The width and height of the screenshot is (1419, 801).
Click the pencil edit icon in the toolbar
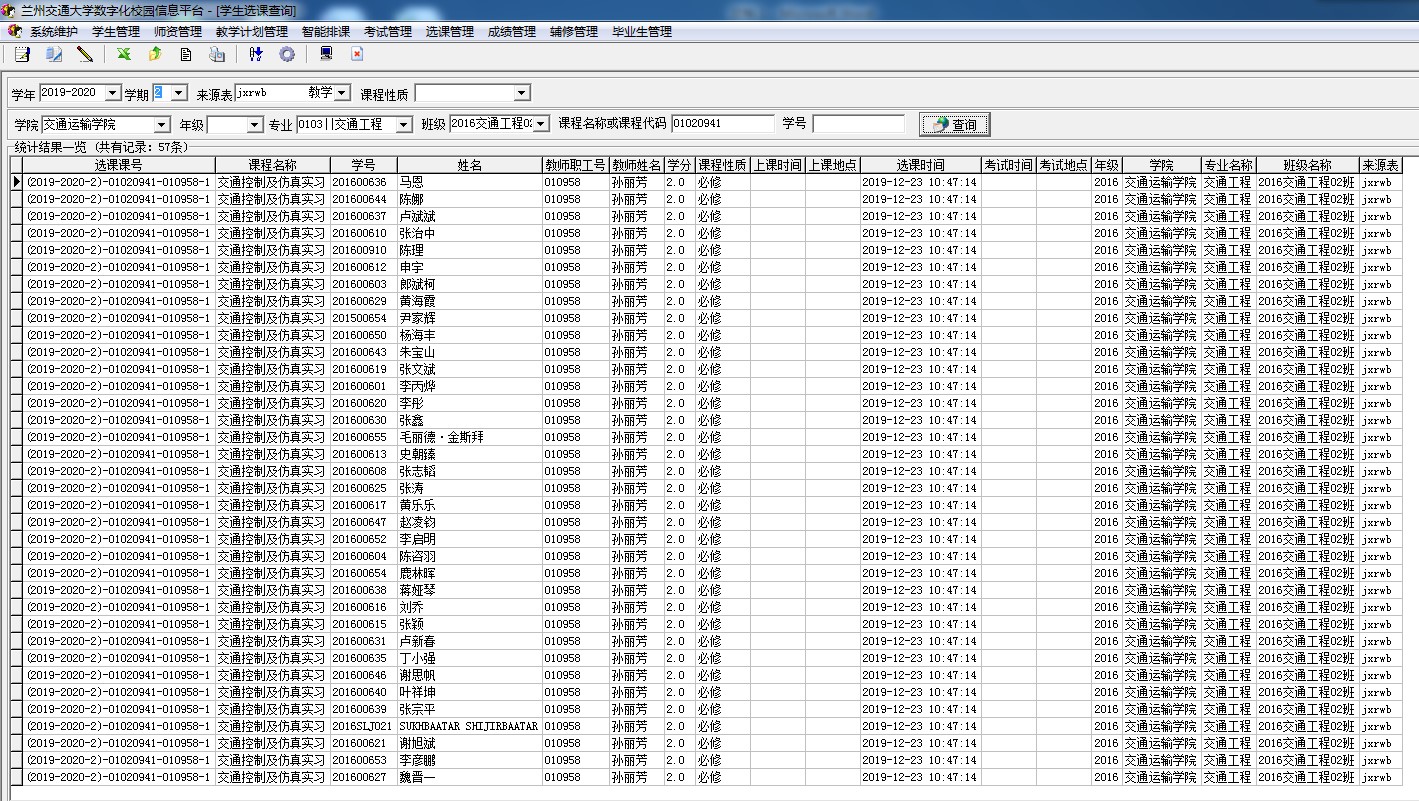pyautogui.click(x=85, y=55)
